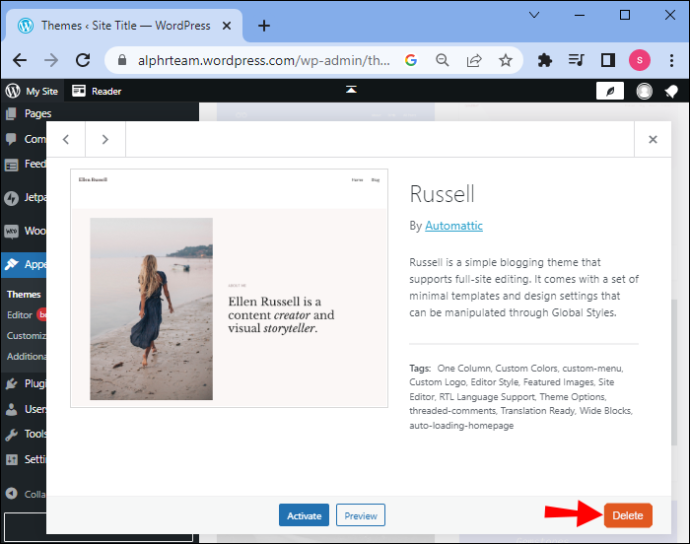The height and width of the screenshot is (544, 690).
Task: Follow the Automattic author link
Action: (454, 226)
